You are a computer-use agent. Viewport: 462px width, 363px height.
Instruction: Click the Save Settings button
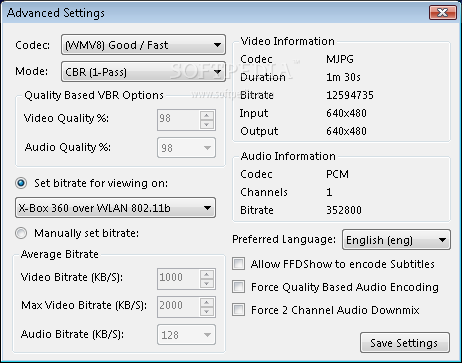click(405, 342)
